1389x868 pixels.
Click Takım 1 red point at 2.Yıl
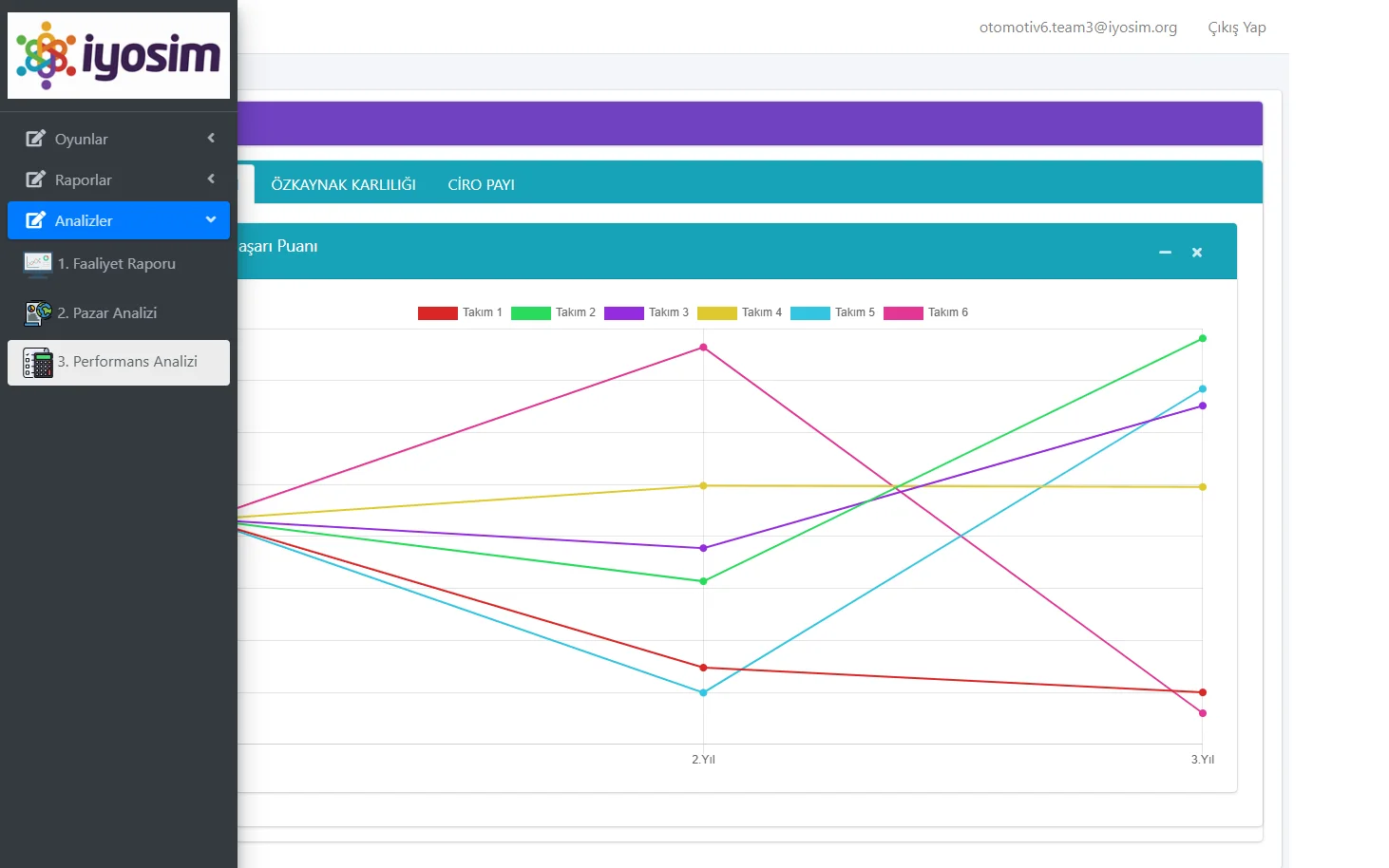[703, 668]
